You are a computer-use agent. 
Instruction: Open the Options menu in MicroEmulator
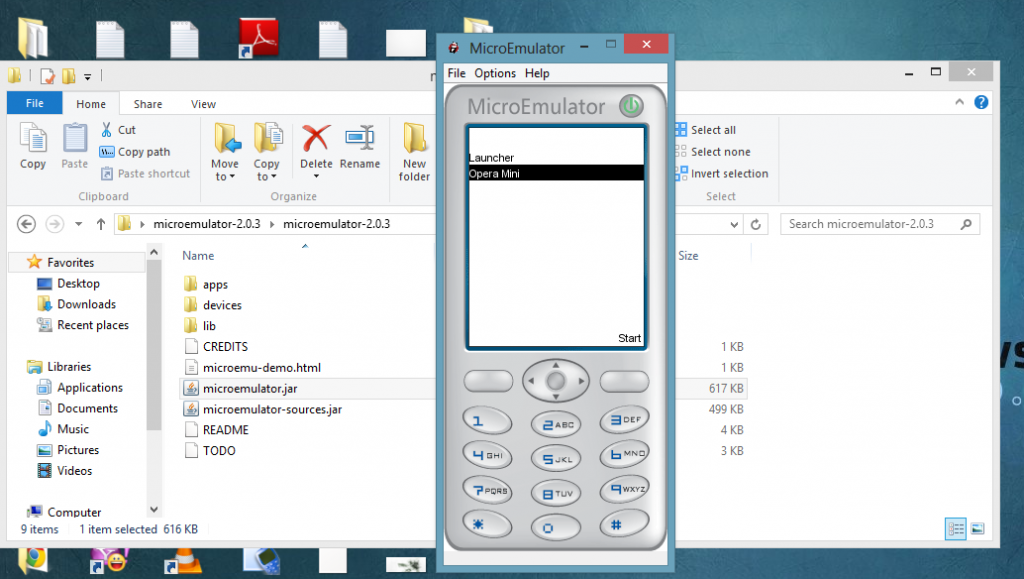pyautogui.click(x=495, y=73)
